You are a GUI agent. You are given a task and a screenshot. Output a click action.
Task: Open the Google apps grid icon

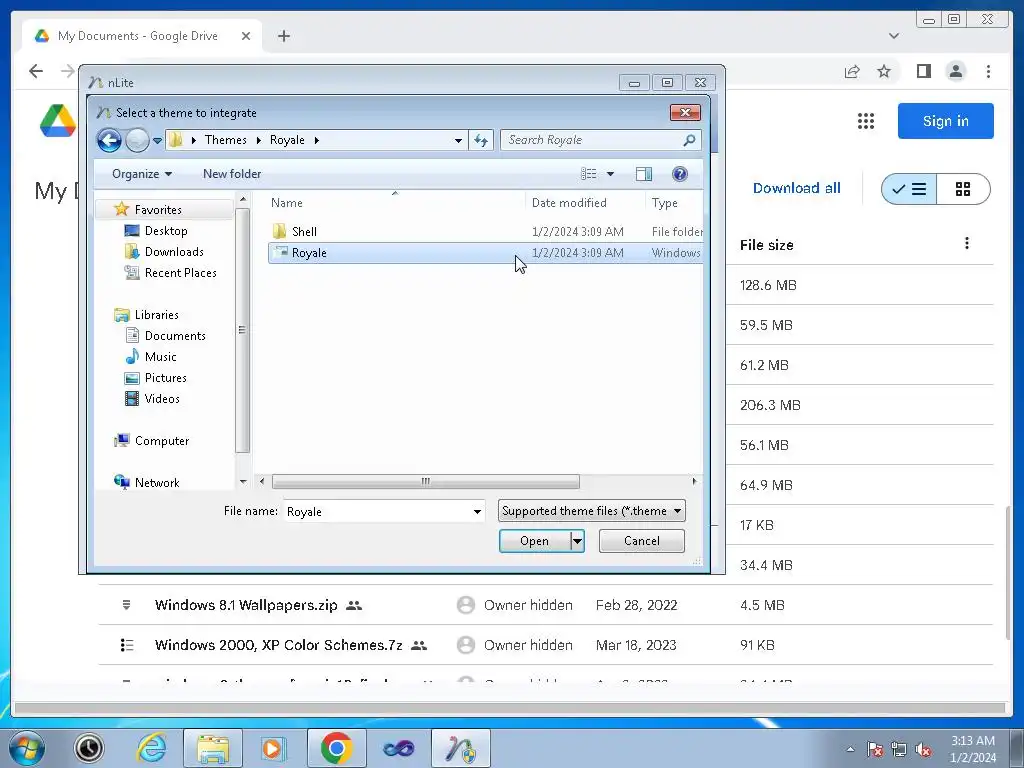coord(866,121)
